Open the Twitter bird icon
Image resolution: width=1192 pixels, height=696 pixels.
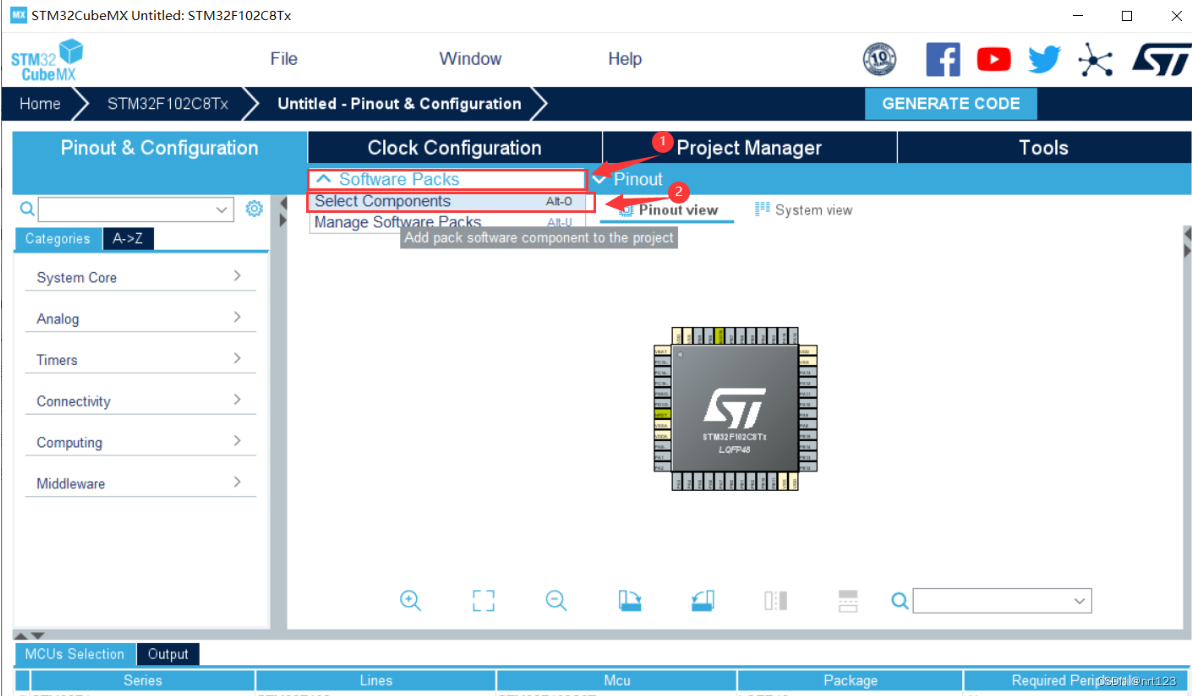[x=1045, y=59]
